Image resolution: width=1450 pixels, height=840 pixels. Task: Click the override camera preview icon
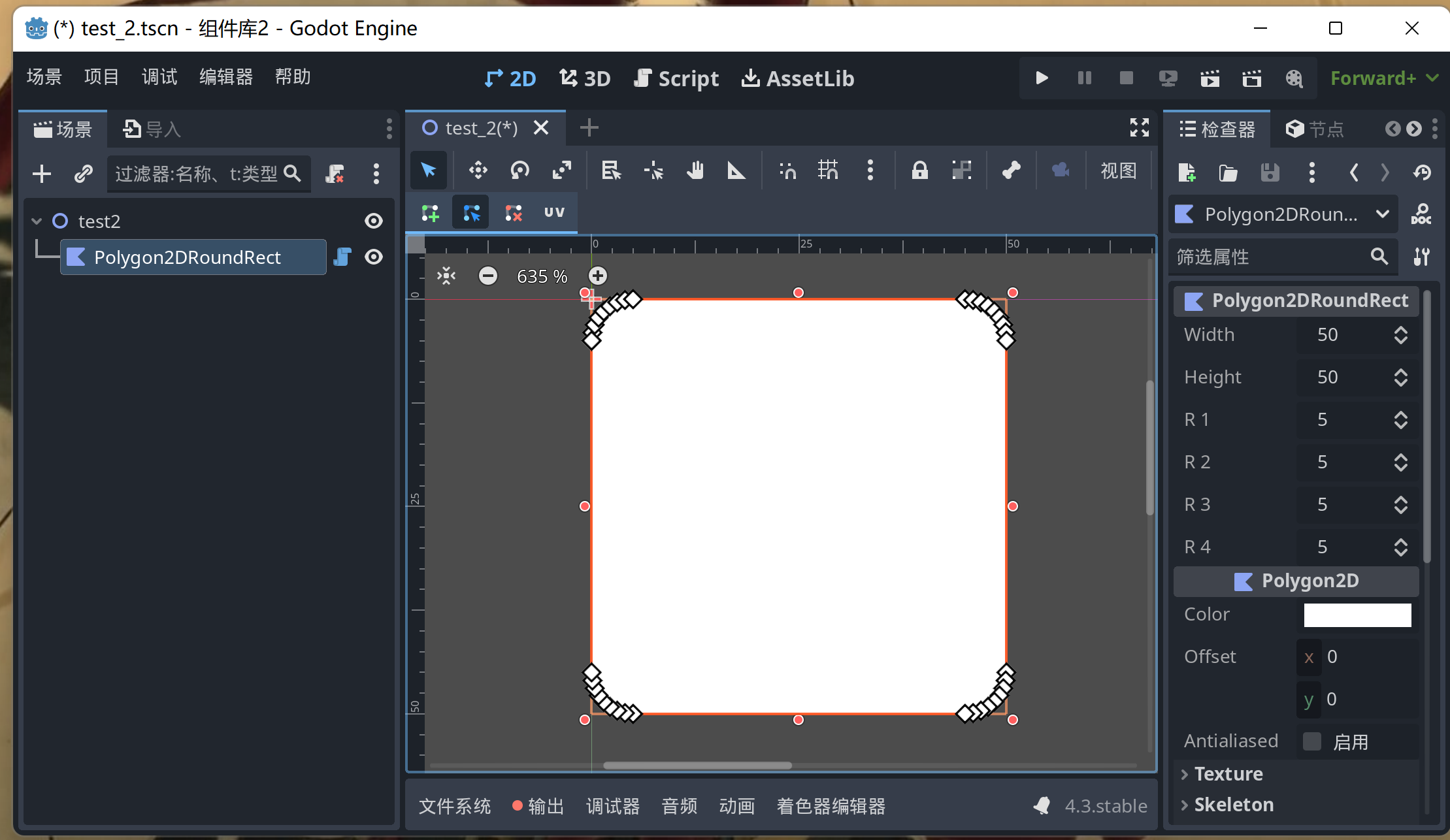click(1061, 171)
